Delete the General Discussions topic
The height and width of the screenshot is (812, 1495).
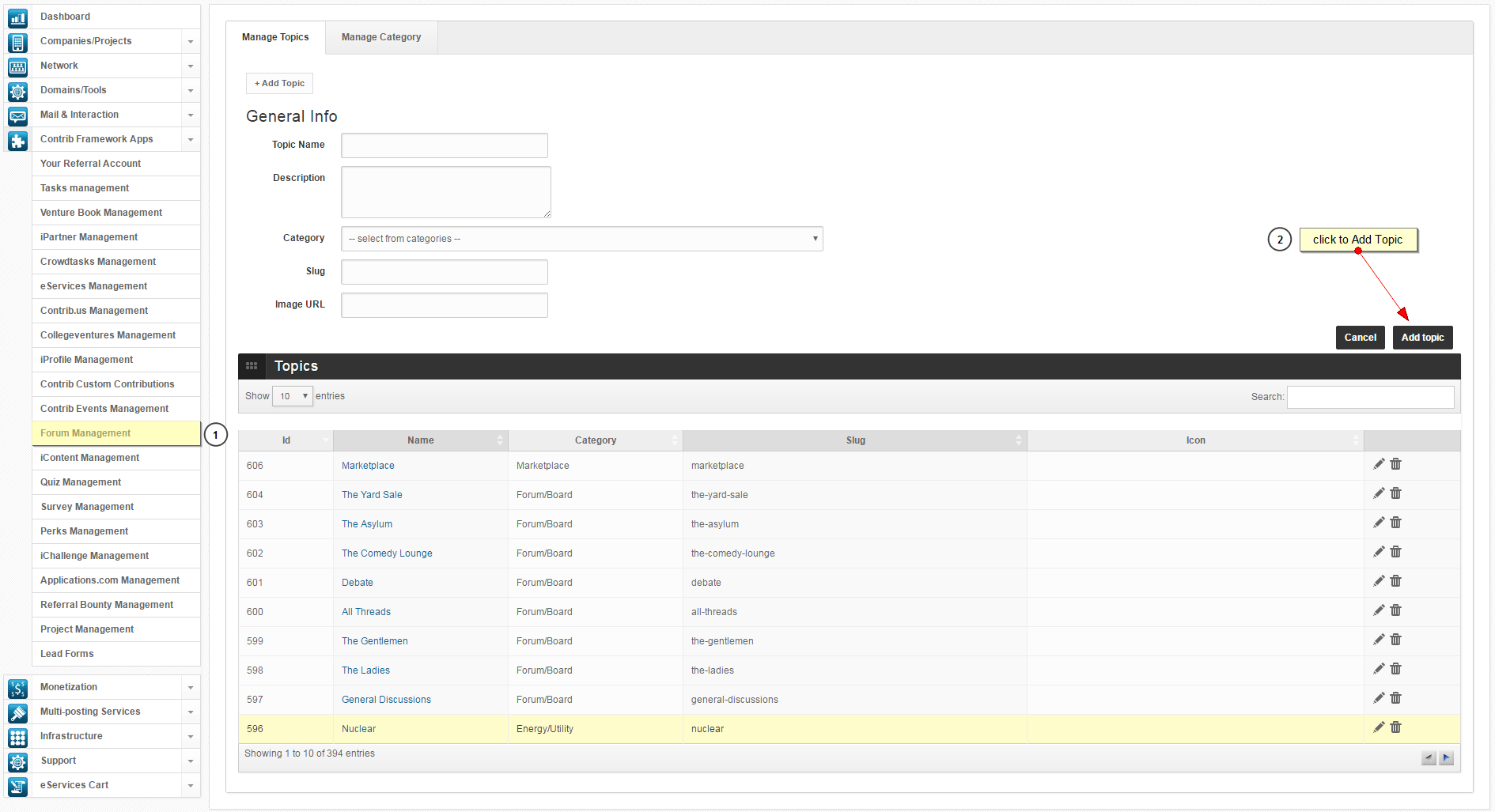1396,698
